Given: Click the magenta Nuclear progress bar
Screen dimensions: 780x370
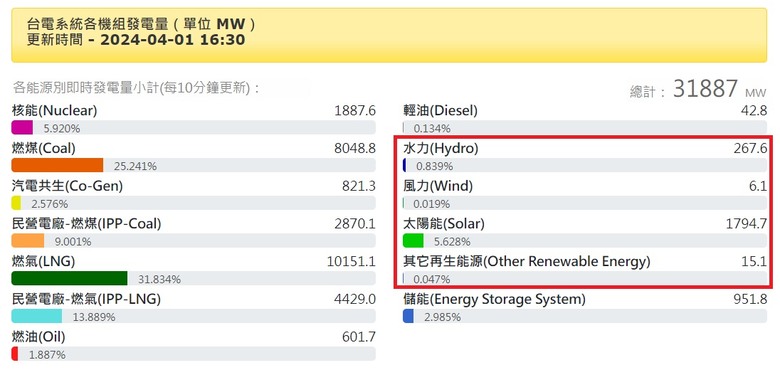Looking at the screenshot, I should tap(22, 128).
